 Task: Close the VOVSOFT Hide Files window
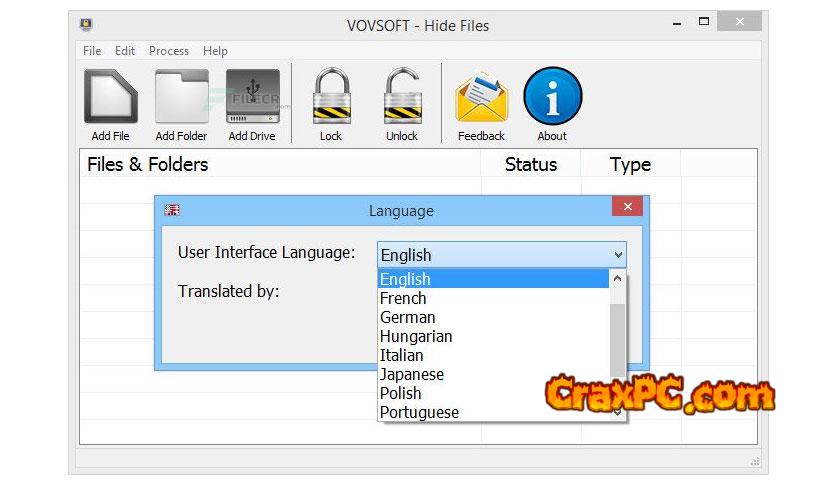[739, 21]
